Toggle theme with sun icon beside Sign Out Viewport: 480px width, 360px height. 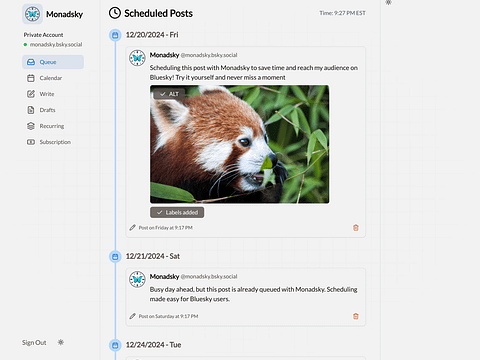tap(61, 342)
